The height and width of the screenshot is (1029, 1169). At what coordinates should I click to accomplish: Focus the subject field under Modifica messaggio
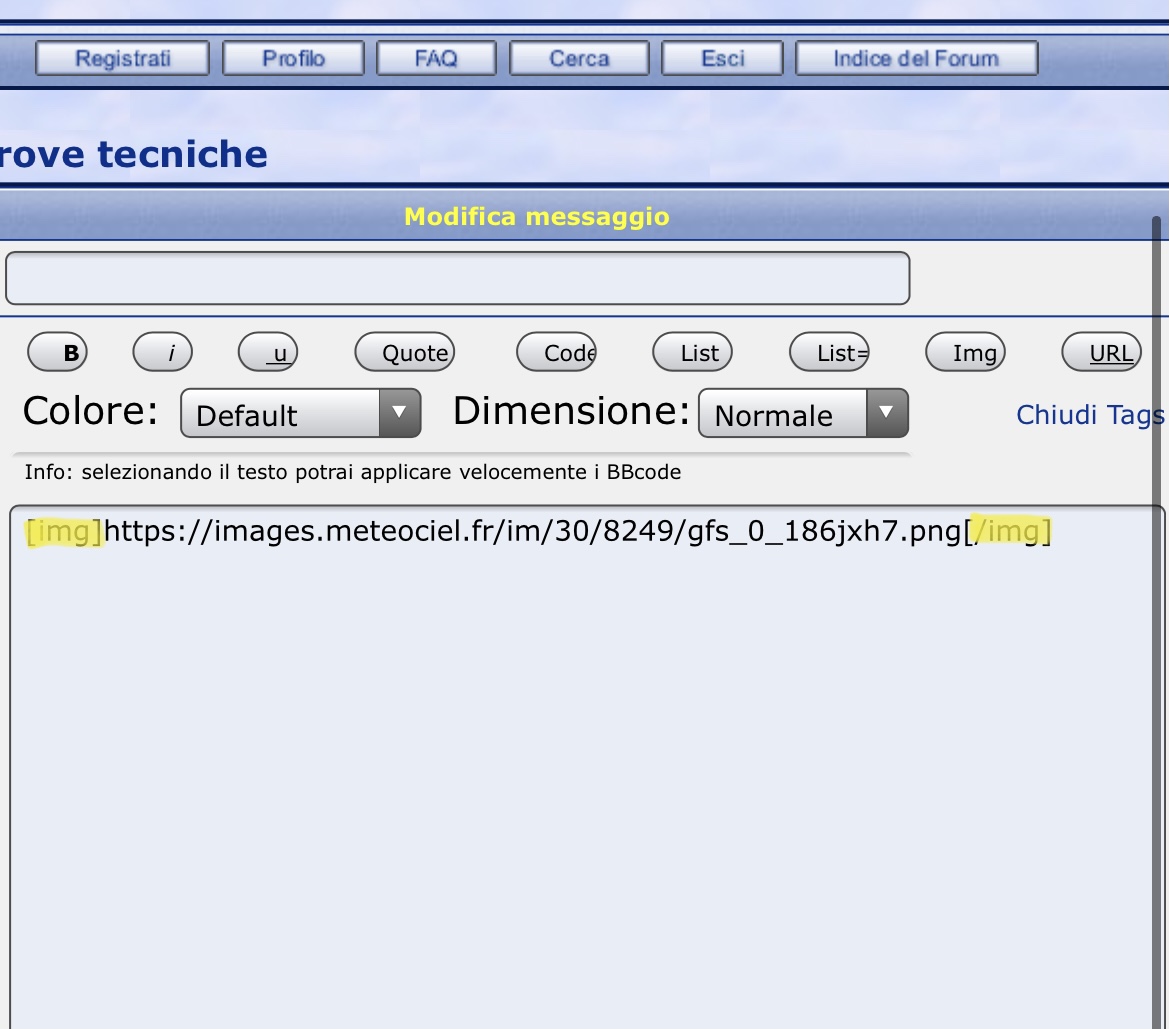coord(458,278)
